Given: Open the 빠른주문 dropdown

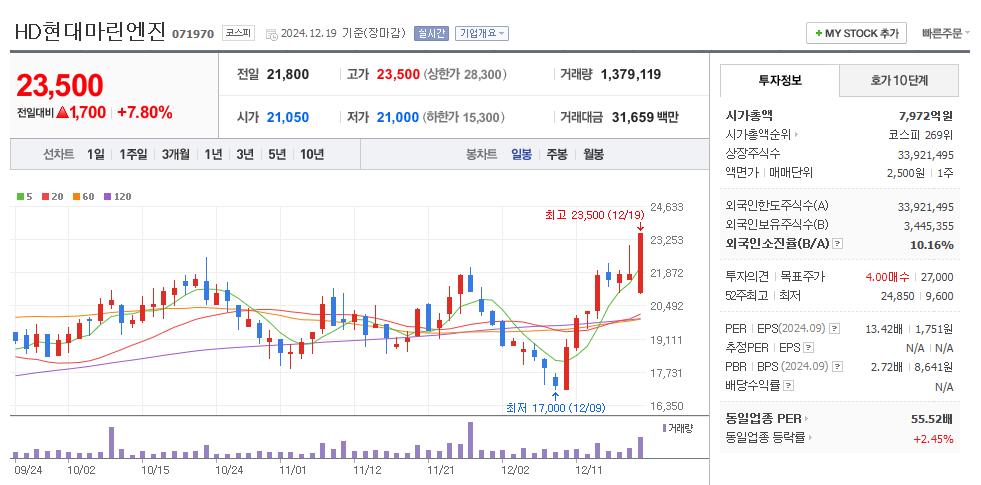Looking at the screenshot, I should [945, 33].
